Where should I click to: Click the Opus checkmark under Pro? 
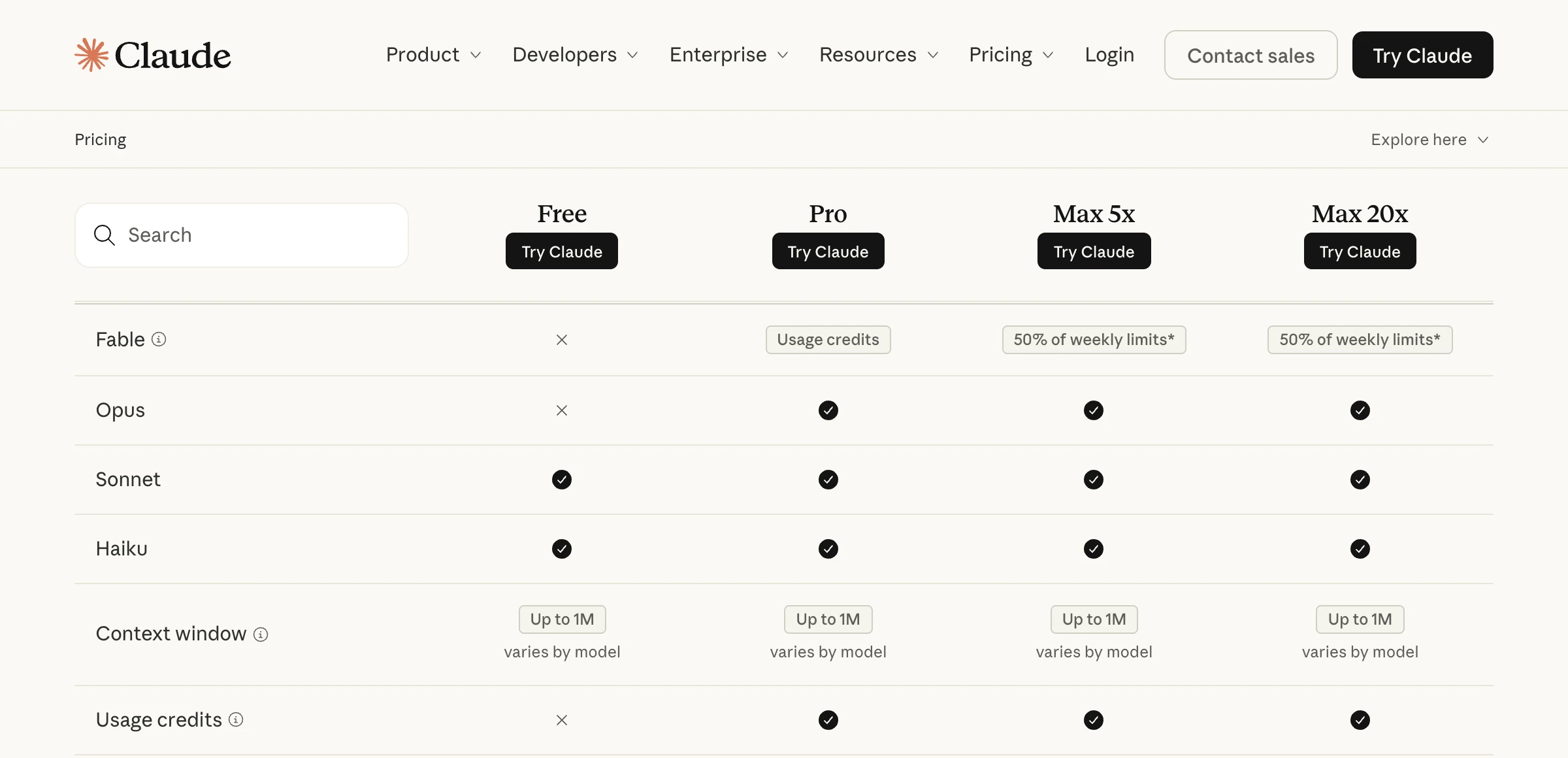pyautogui.click(x=828, y=410)
